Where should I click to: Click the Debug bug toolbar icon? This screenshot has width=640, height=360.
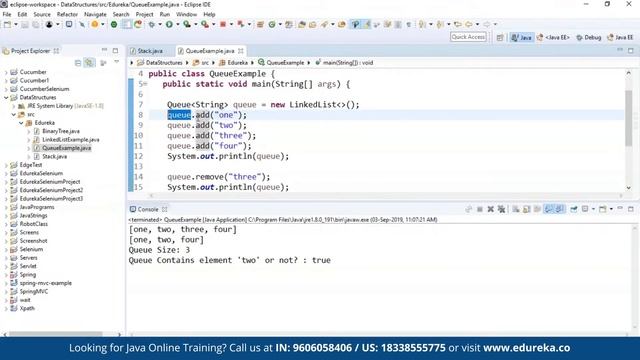pos(151,24)
